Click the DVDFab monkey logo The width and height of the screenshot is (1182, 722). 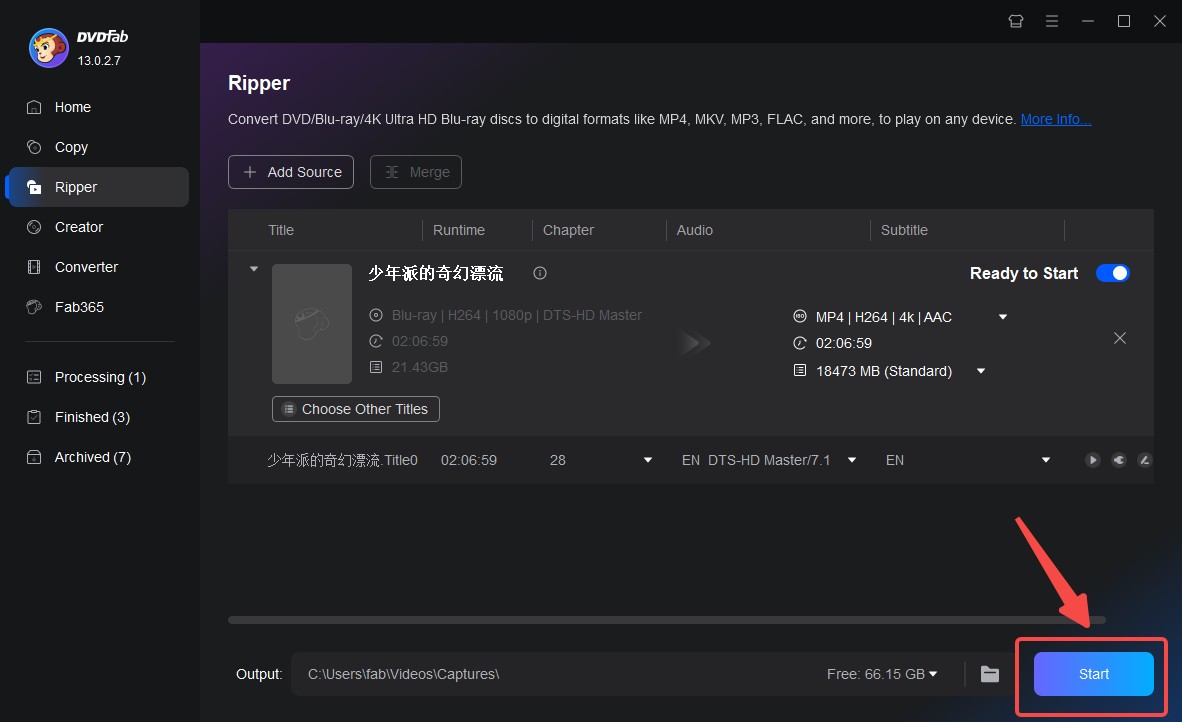(48, 48)
